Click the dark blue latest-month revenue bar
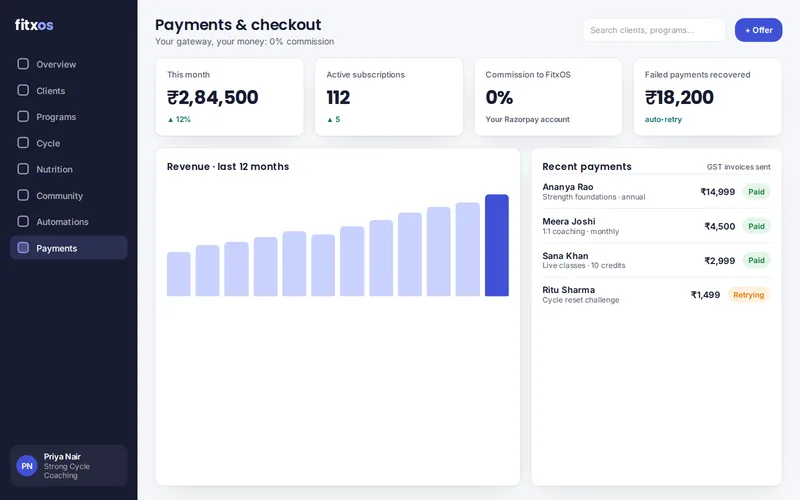The image size is (800, 500). coord(496,245)
